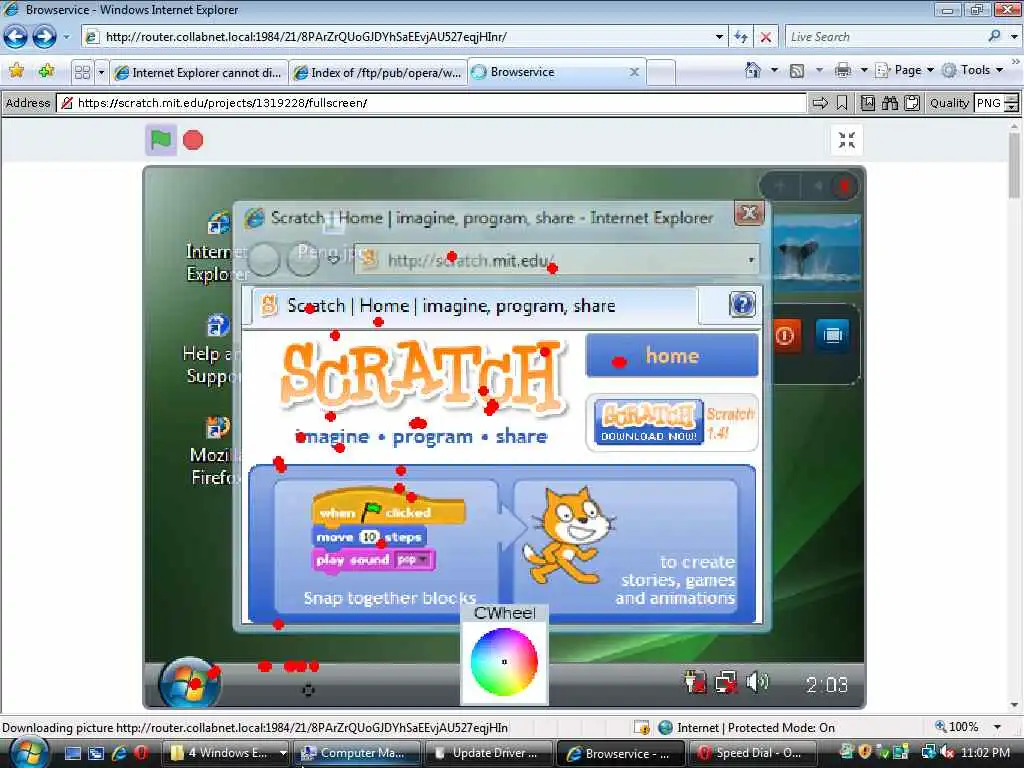The image size is (1024, 768).
Task: Click the Browservice find binoculars icon
Action: (x=889, y=103)
